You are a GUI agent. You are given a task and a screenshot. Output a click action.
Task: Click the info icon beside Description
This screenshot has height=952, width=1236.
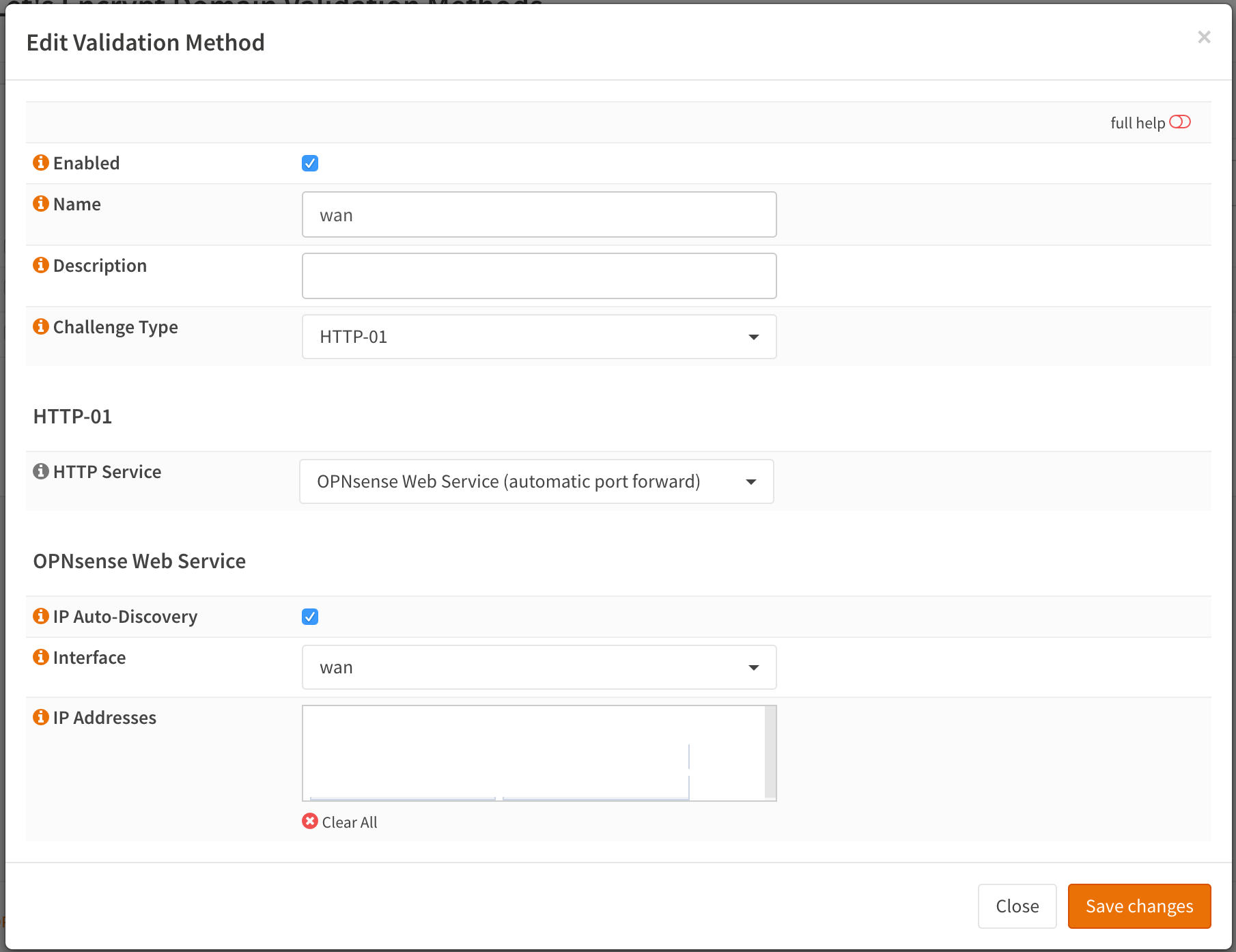[40, 265]
